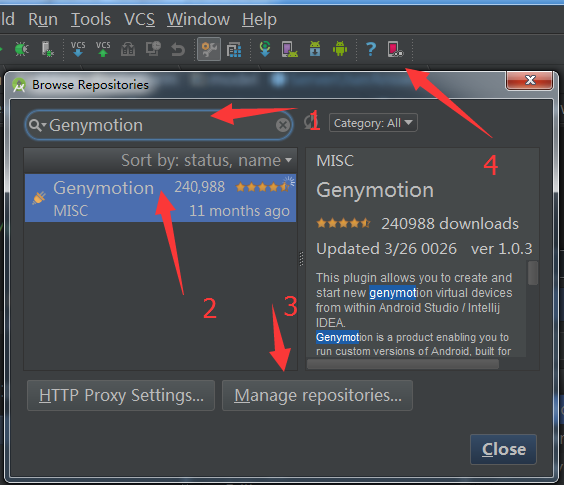564x485 pixels.
Task: Open Genymotion Device Manager toolbar icon
Action: [395, 49]
